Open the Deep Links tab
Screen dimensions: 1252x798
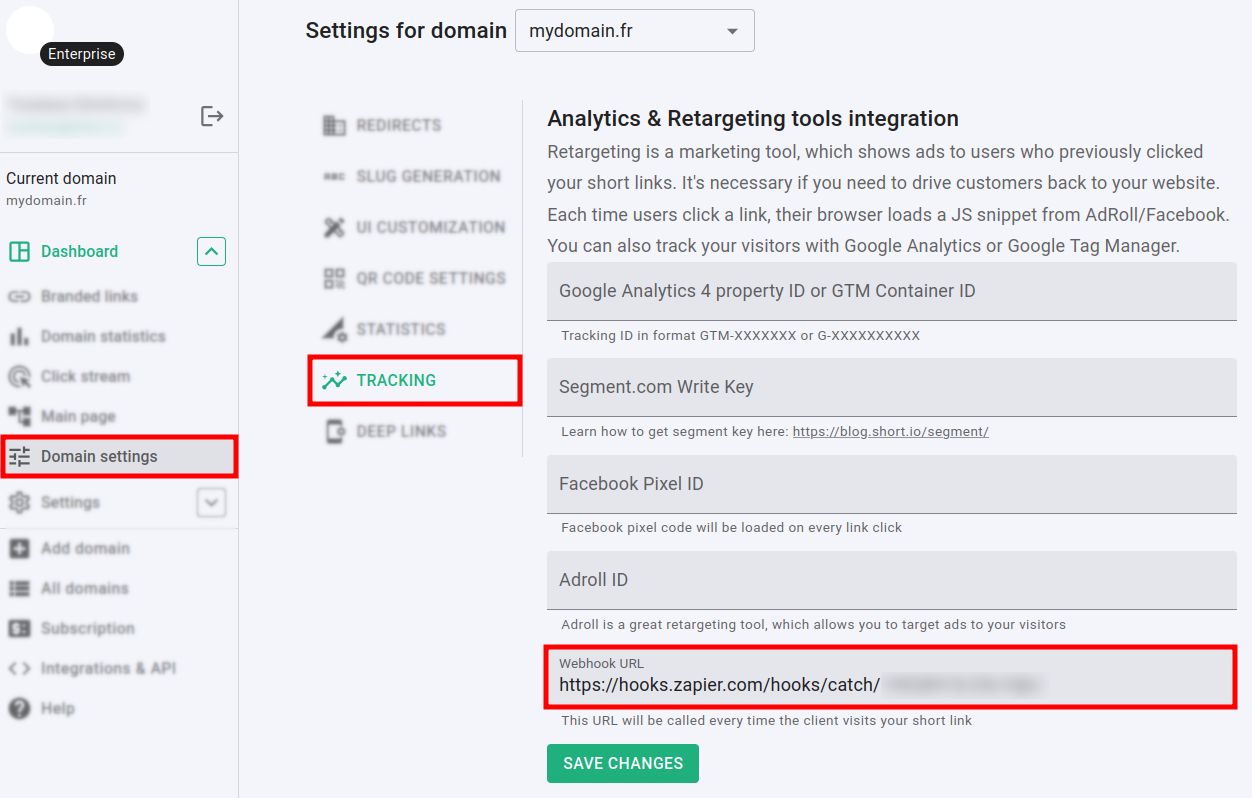[400, 432]
